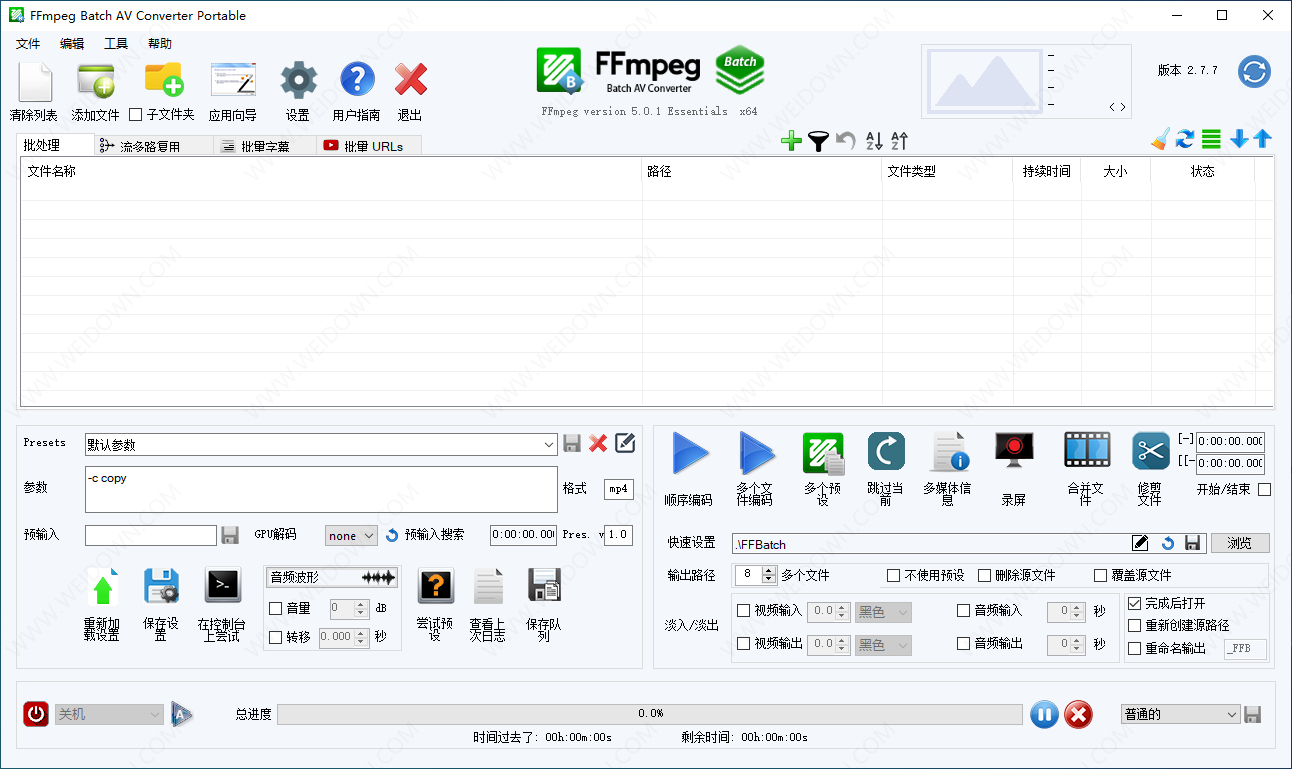Click the green plus add icon above list
Screen dimensions: 1292x769
click(x=791, y=142)
